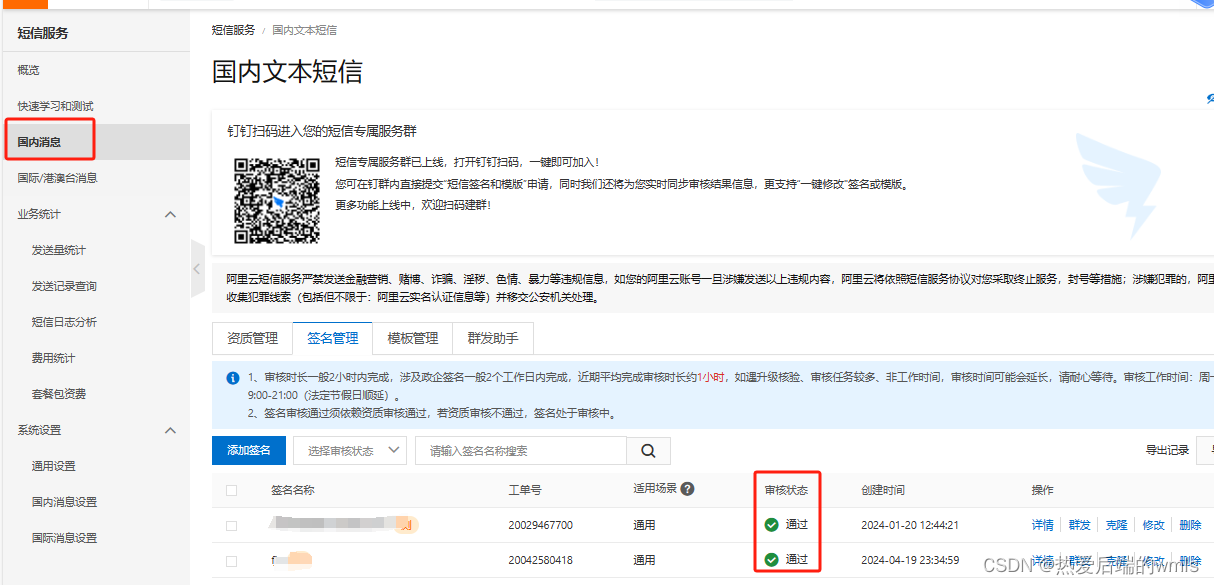The width and height of the screenshot is (1214, 585).
Task: Open 费用统计 in the sidebar
Action: pos(53,358)
